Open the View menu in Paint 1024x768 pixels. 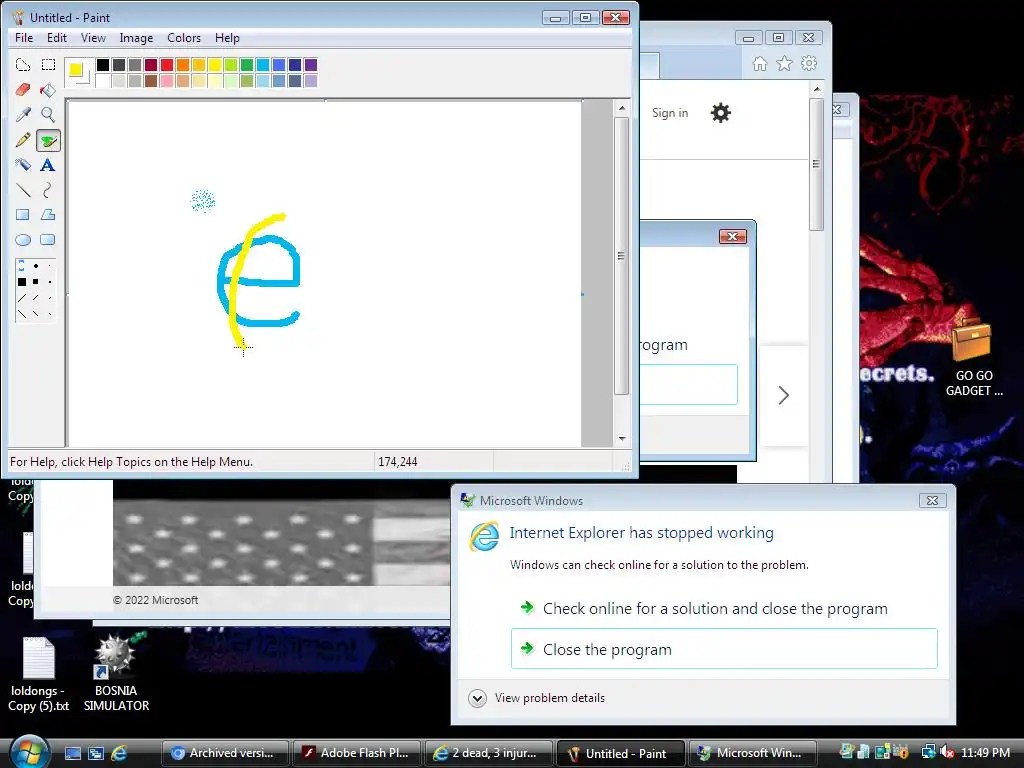click(x=93, y=38)
